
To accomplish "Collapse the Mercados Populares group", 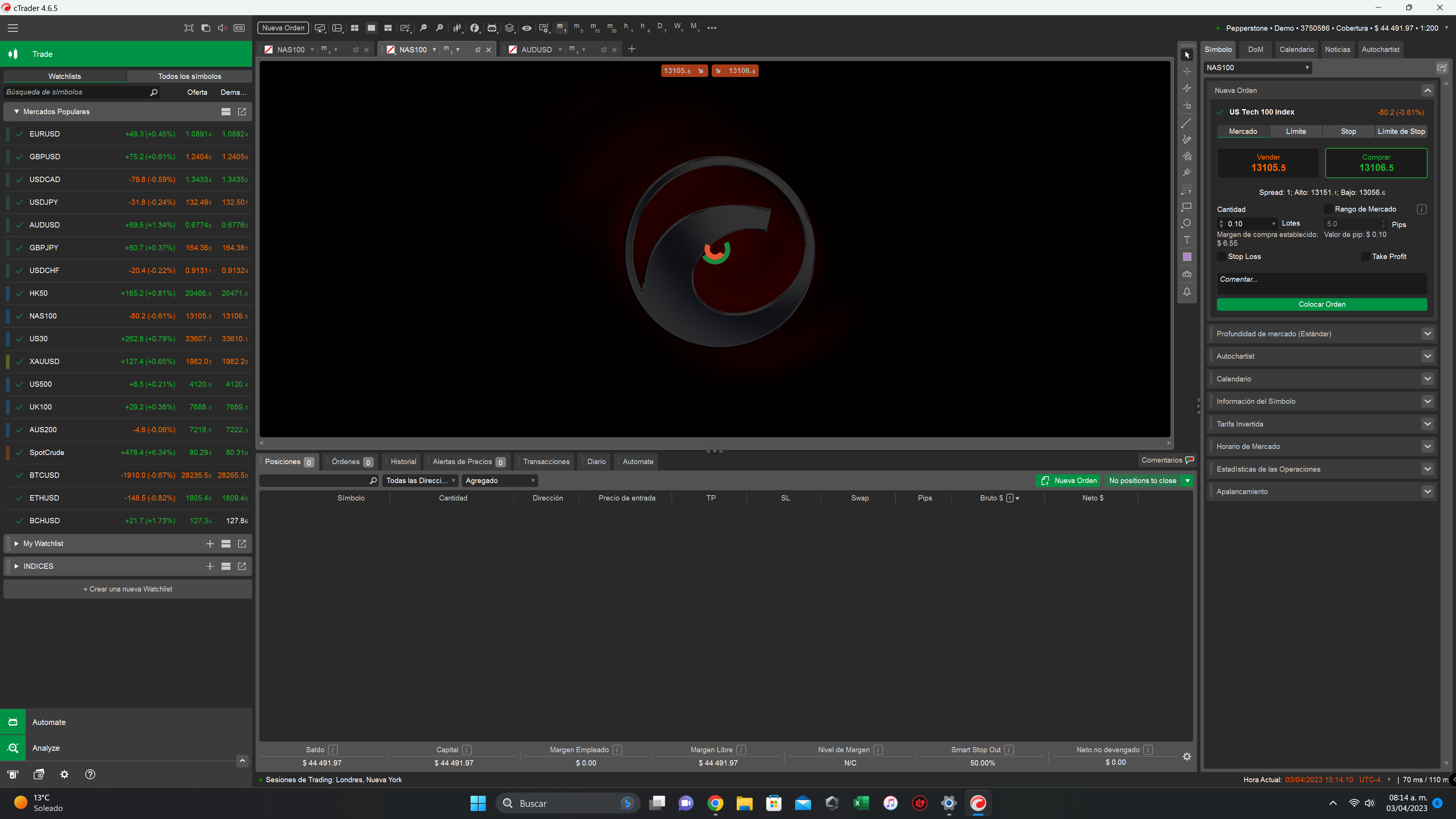I will [x=16, y=111].
